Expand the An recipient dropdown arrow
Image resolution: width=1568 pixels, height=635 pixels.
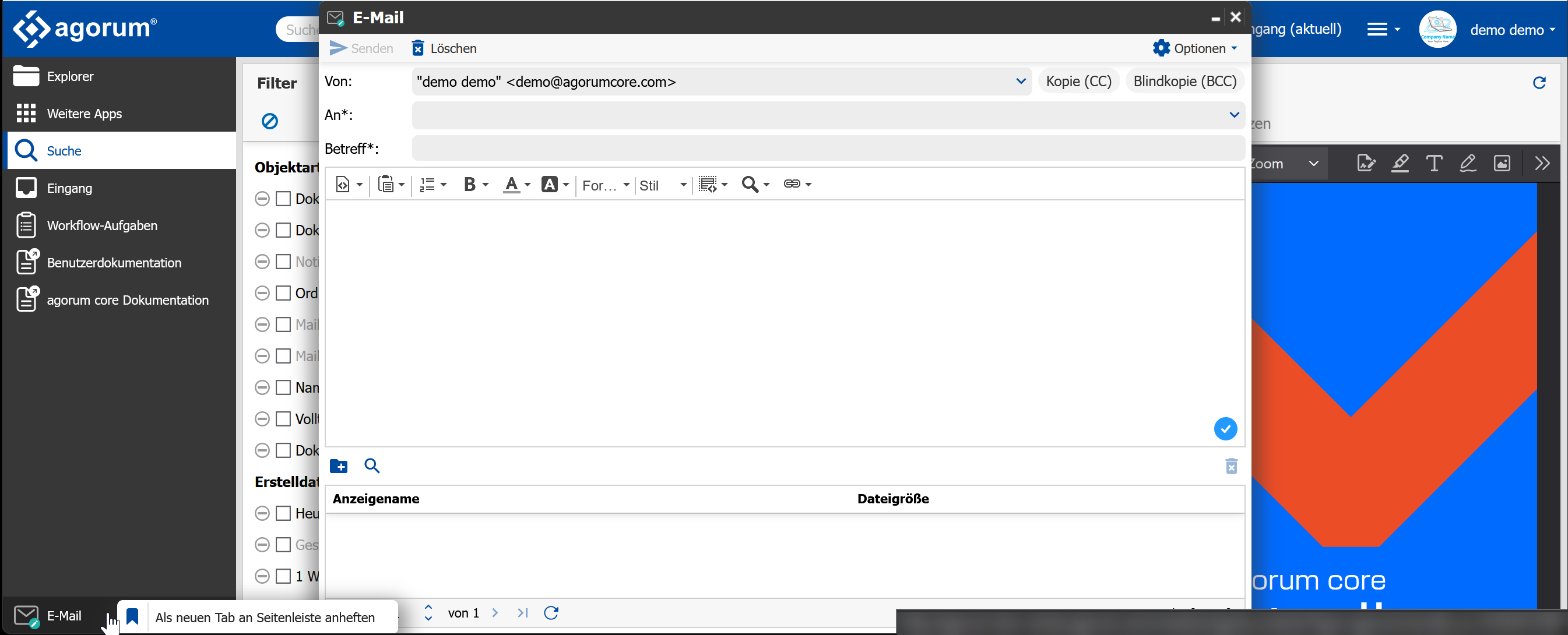pos(1235,115)
